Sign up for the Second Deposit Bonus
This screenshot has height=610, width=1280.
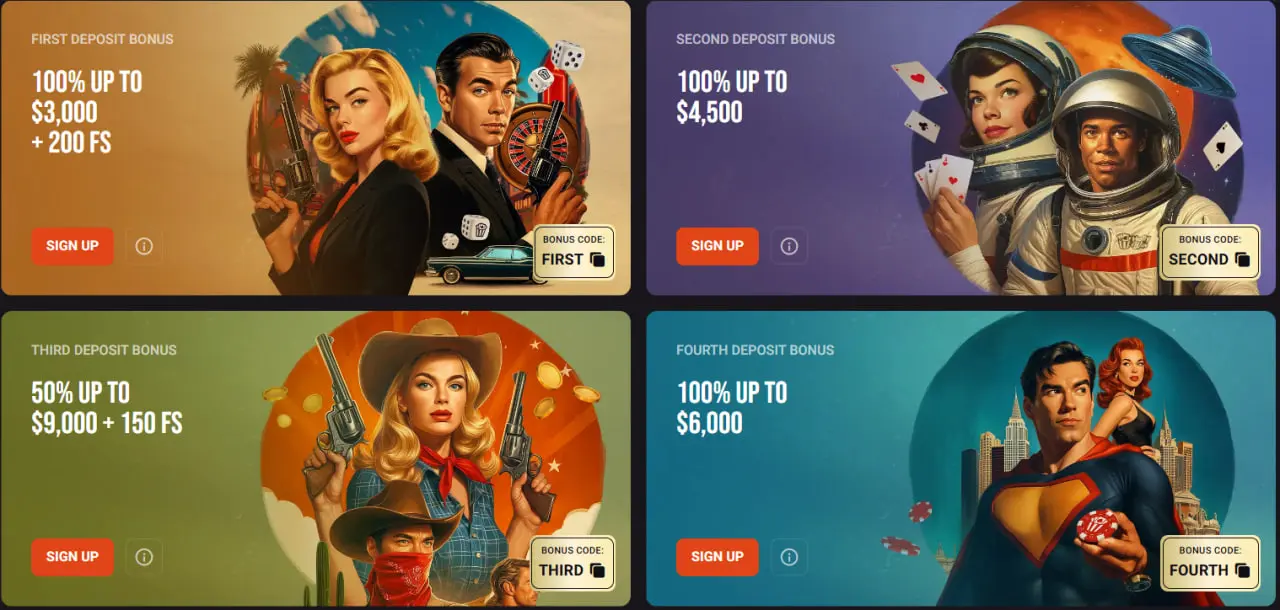(x=717, y=246)
